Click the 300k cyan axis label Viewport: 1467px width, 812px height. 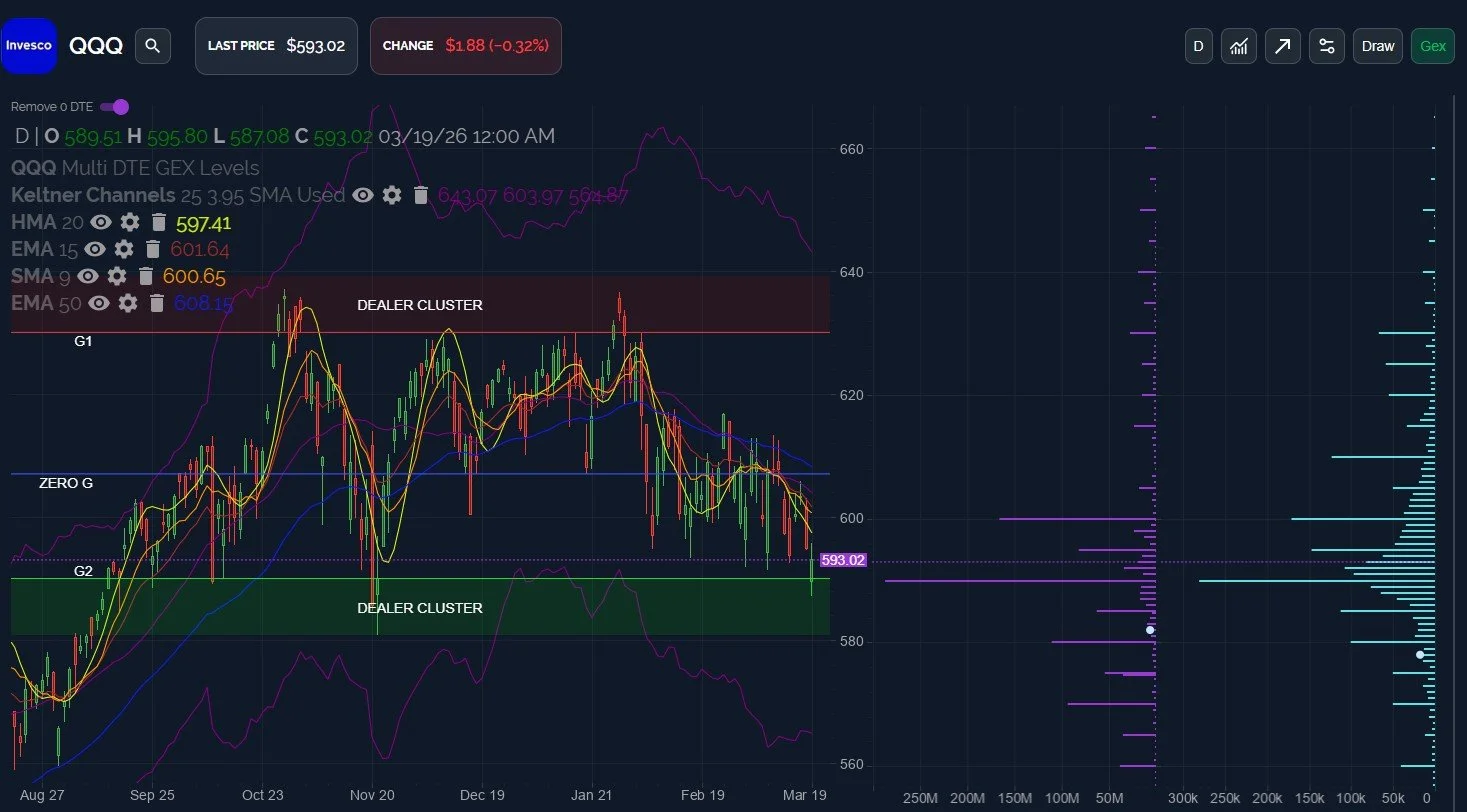click(1183, 799)
